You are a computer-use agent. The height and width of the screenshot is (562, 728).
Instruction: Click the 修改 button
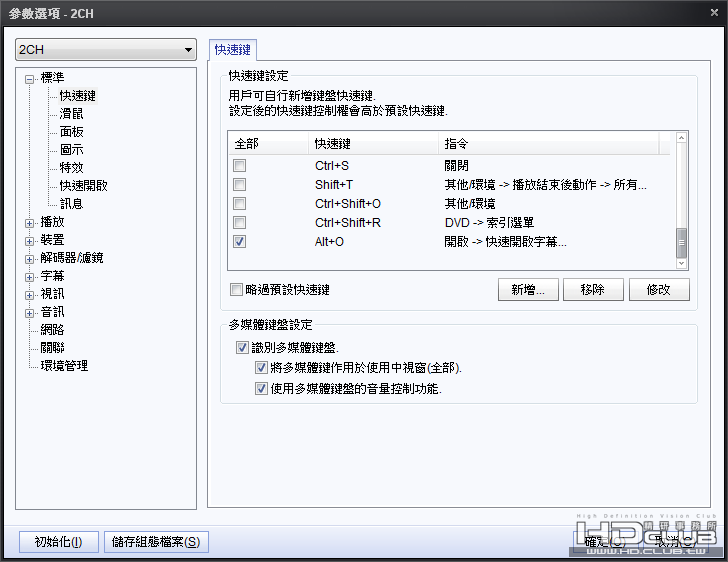(x=659, y=290)
